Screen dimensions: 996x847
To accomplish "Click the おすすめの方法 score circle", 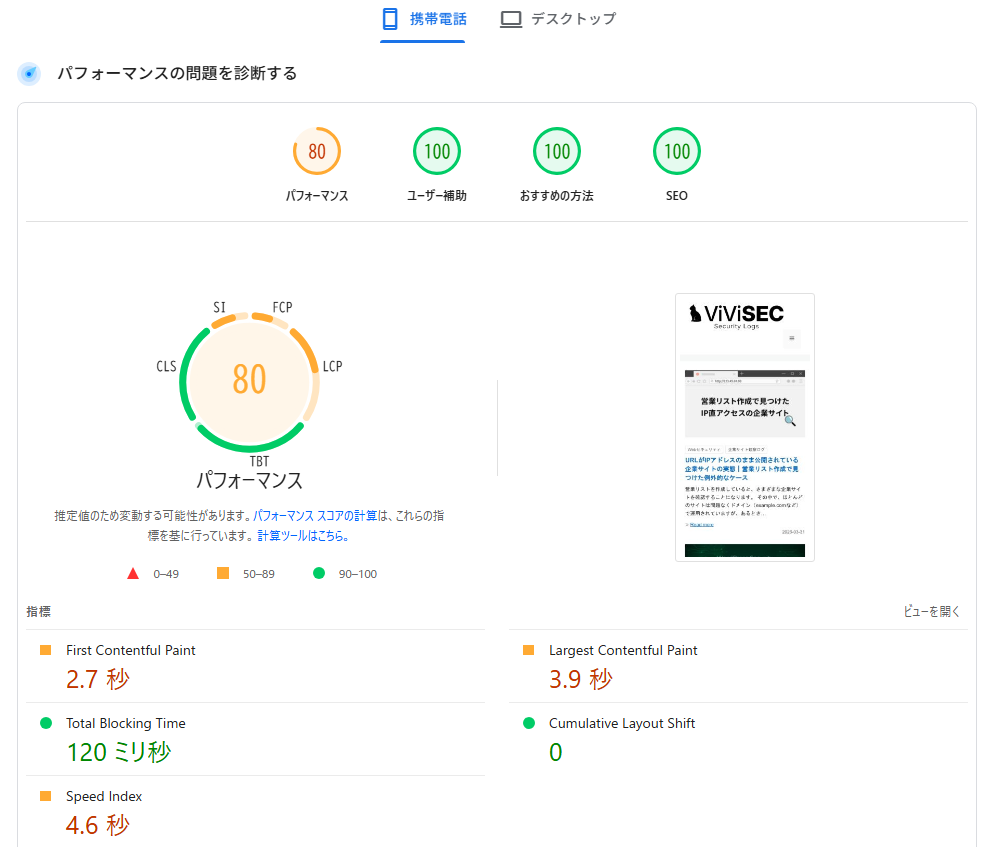I will [x=557, y=151].
